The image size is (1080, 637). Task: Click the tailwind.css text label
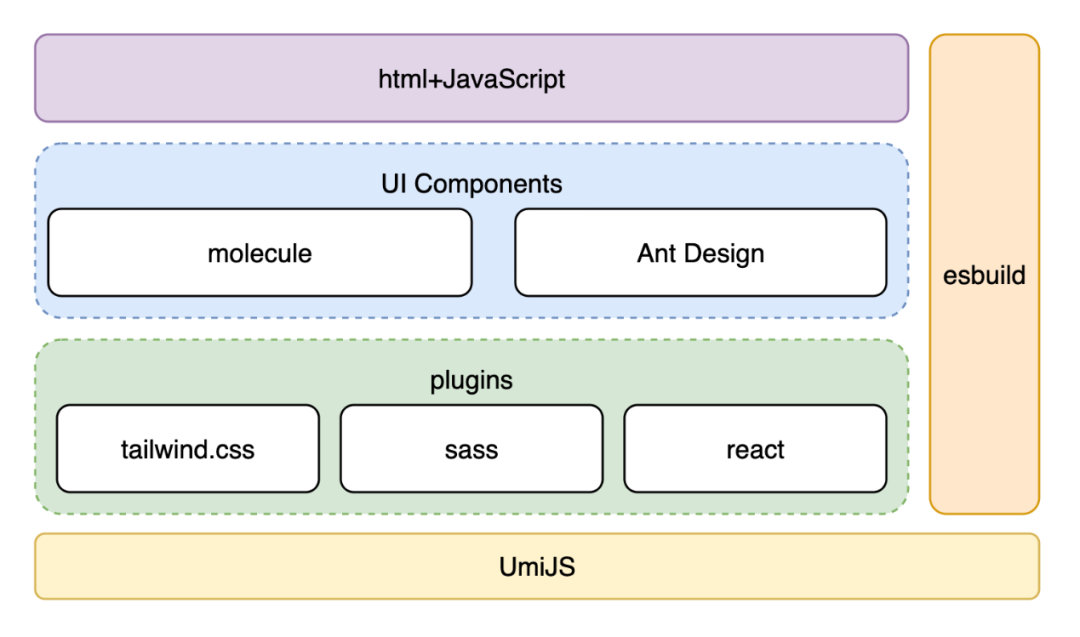188,450
